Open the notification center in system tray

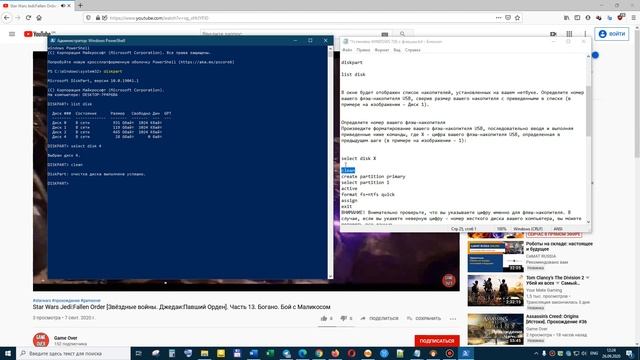click(x=629, y=353)
